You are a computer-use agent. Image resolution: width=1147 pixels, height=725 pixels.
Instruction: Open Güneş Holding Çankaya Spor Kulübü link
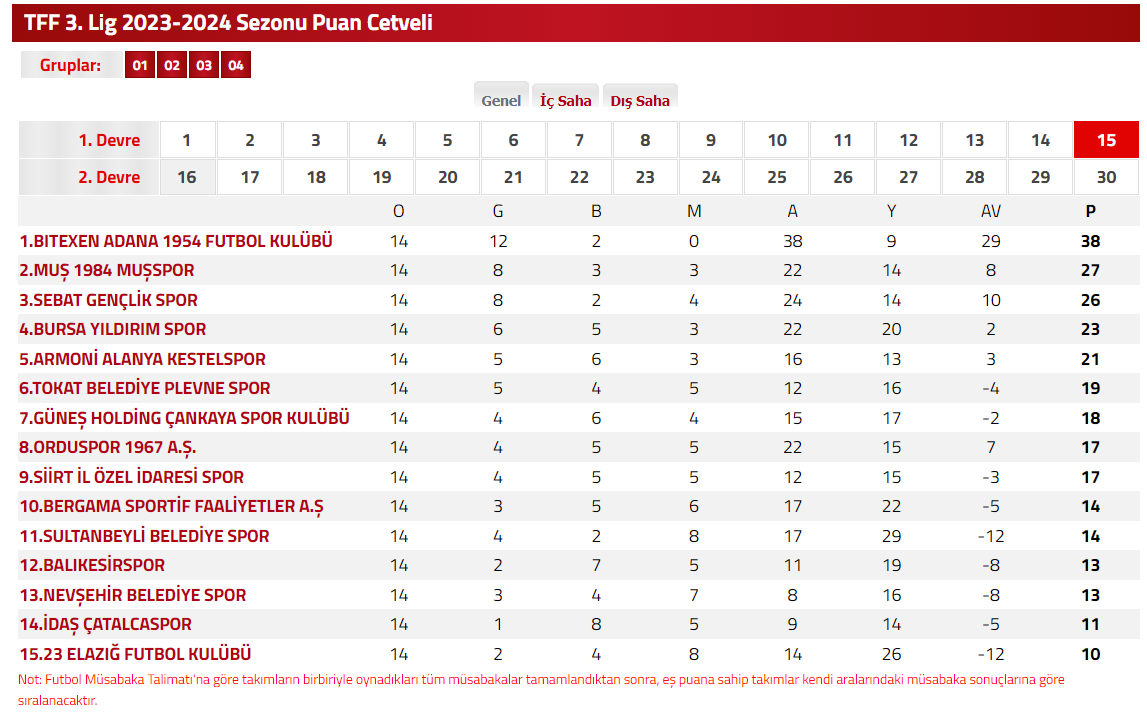point(184,418)
